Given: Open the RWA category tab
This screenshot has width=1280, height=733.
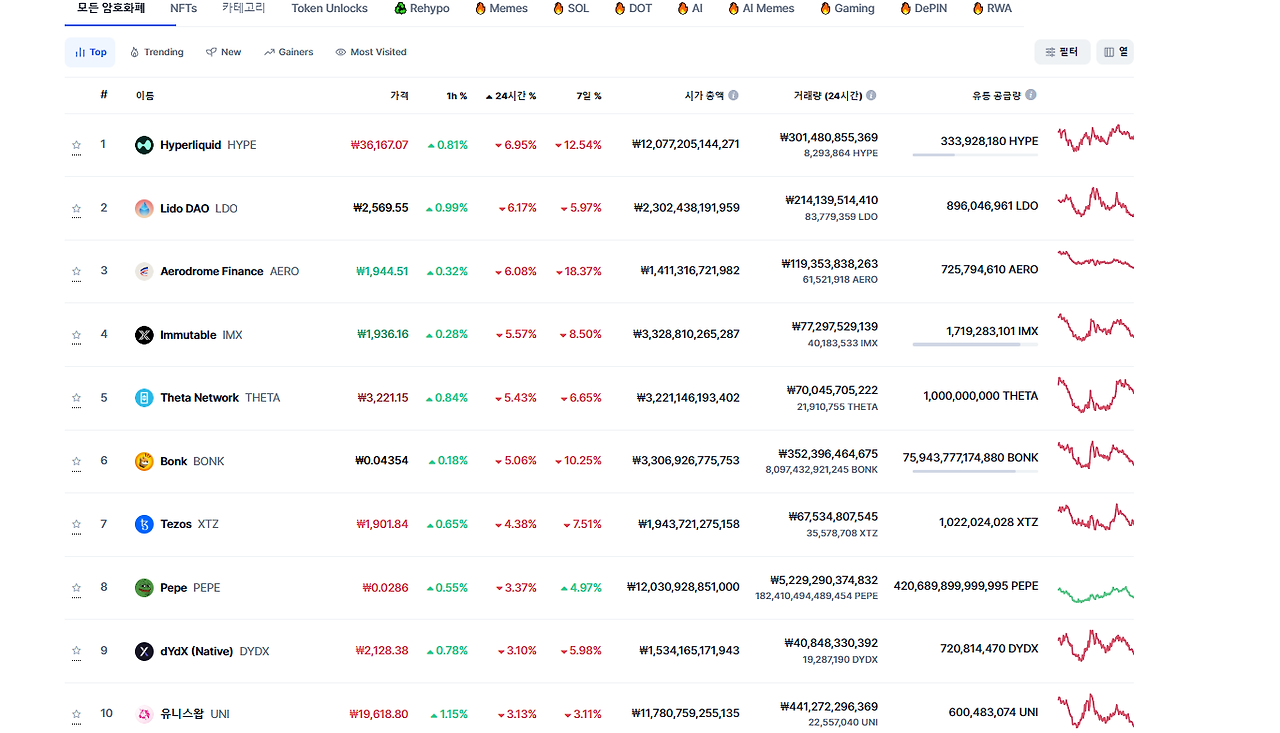Looking at the screenshot, I should coord(992,8).
